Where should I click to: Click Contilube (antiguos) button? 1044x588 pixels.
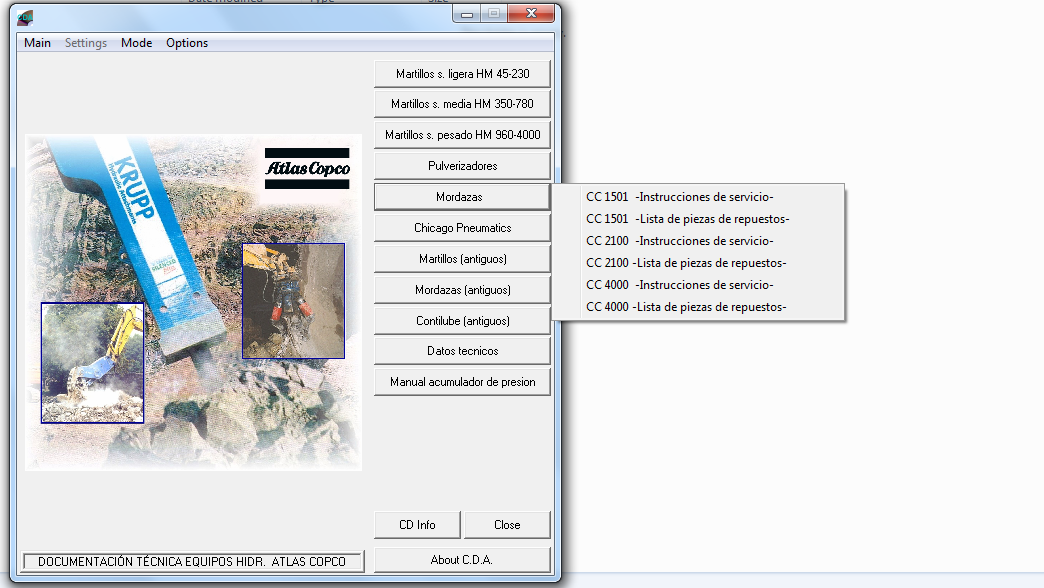(x=462, y=321)
